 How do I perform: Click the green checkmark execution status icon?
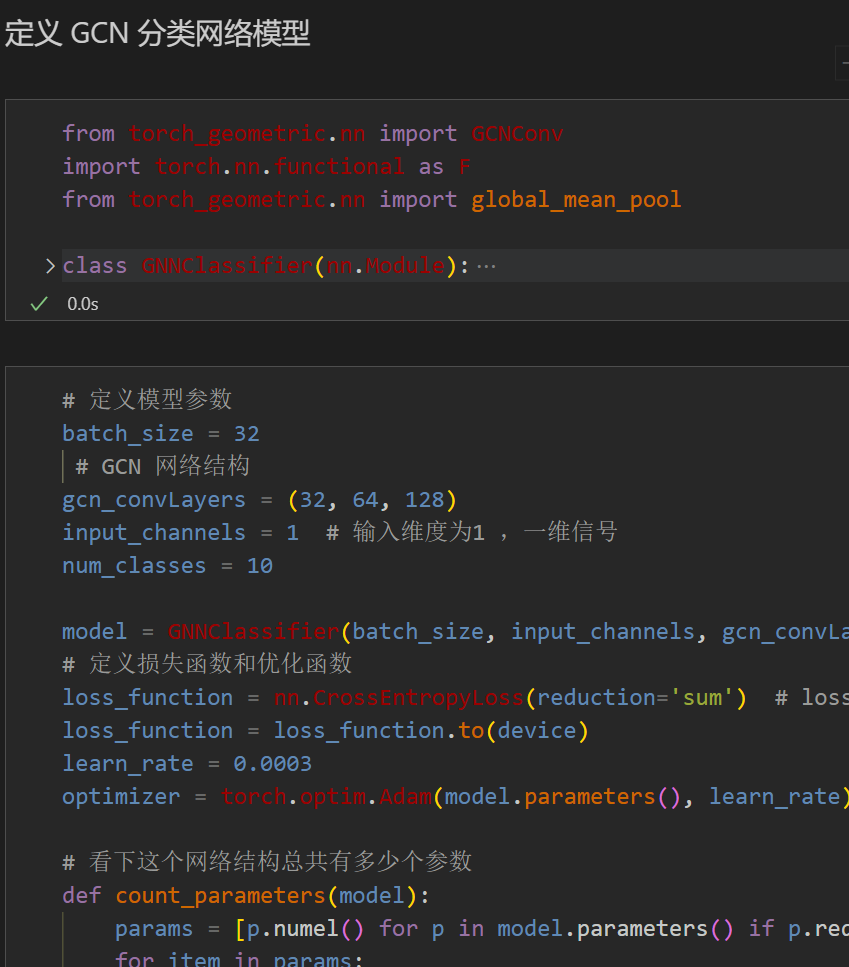tap(38, 303)
